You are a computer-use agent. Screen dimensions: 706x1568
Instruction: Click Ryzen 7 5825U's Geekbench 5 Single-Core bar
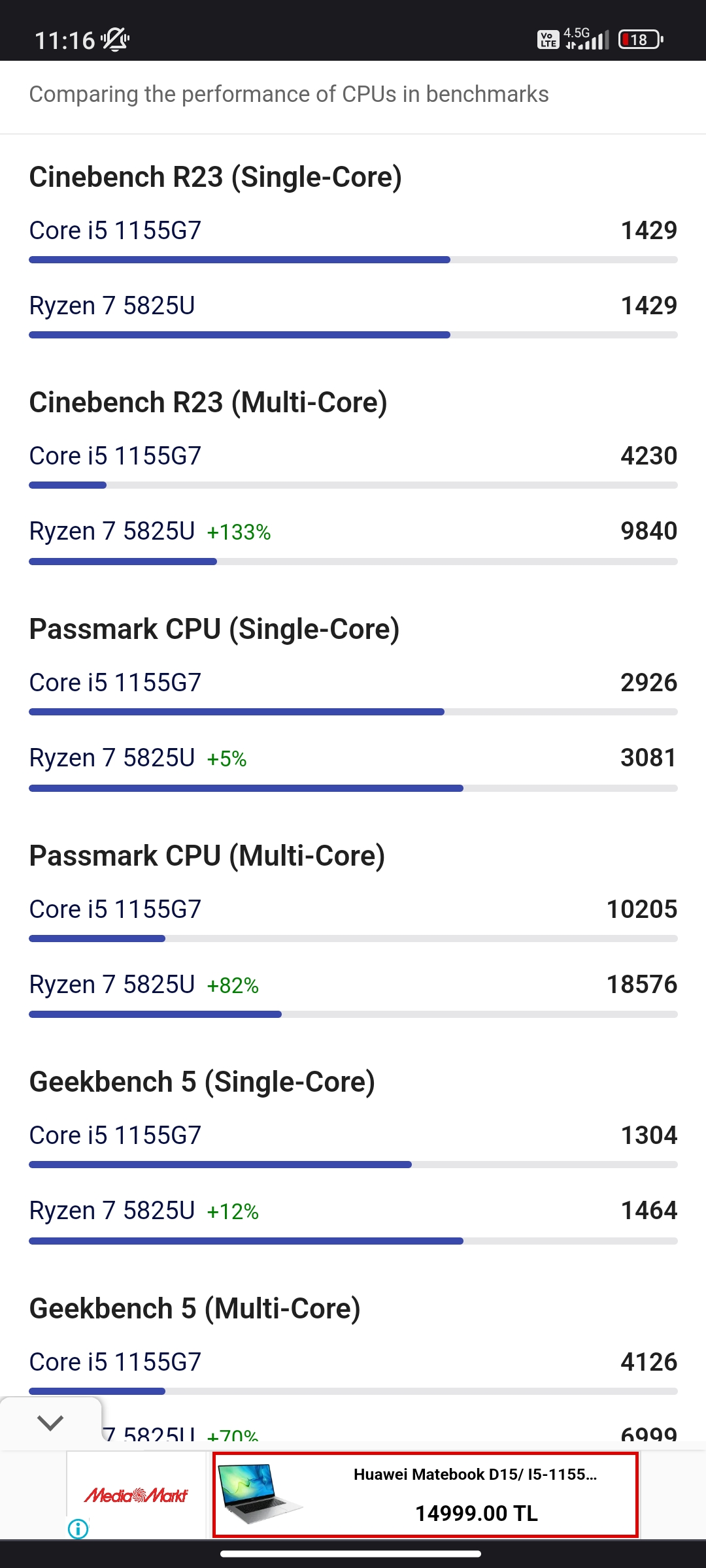coord(246,1241)
